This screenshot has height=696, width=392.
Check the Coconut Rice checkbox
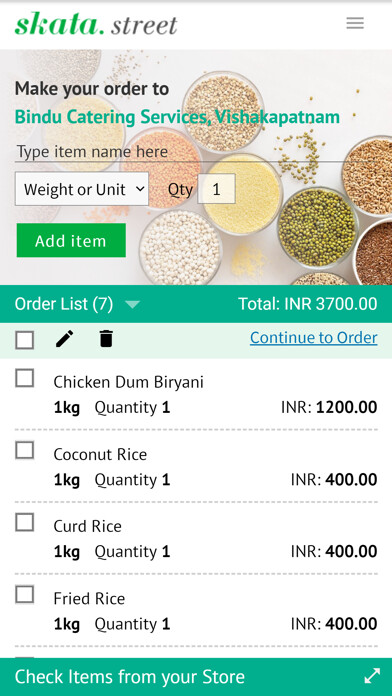click(x=24, y=451)
